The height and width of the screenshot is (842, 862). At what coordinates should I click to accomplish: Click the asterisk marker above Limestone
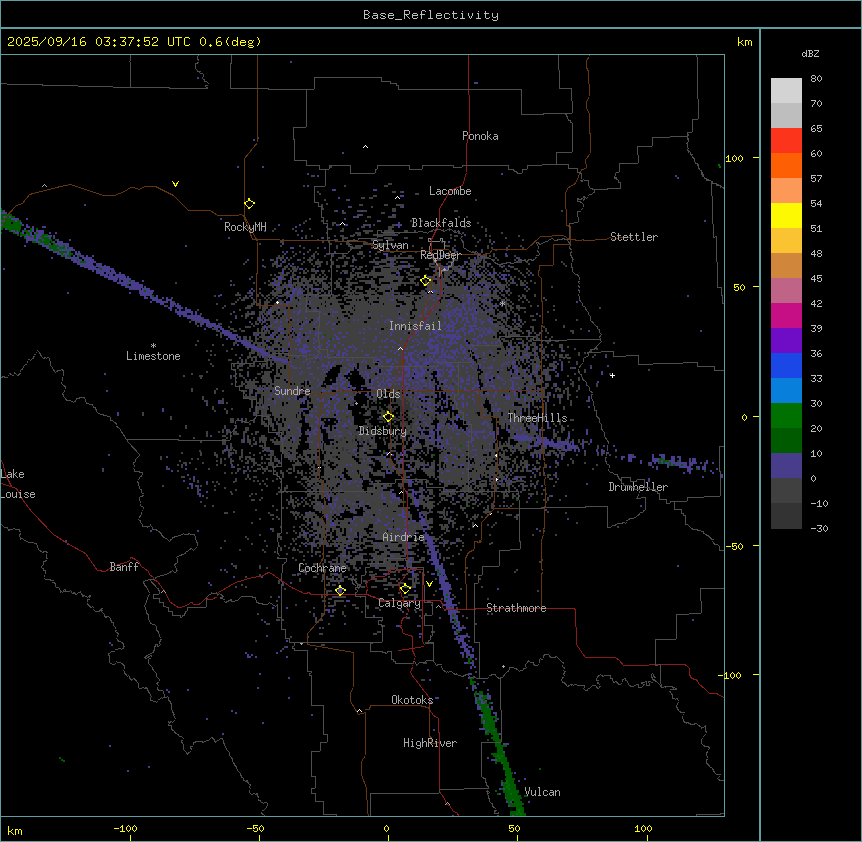[x=153, y=346]
